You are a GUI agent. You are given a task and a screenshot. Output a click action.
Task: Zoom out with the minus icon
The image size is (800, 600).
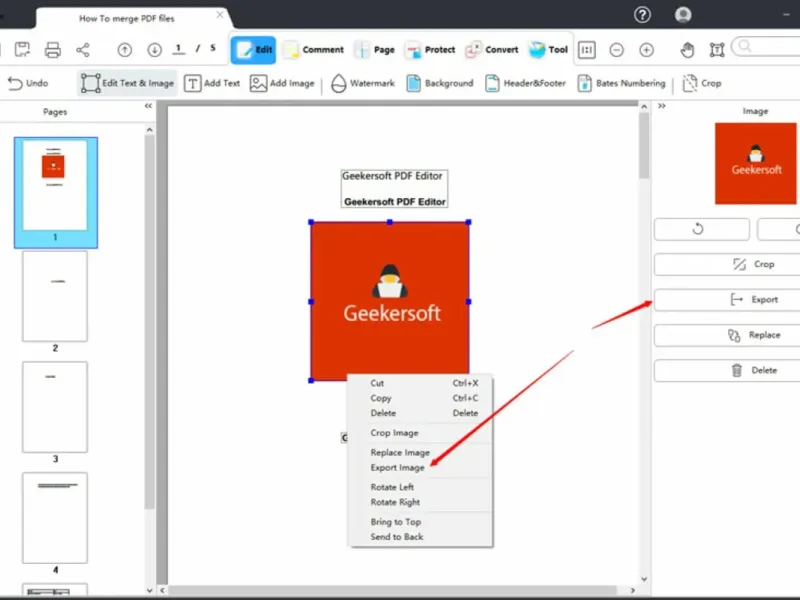616,49
